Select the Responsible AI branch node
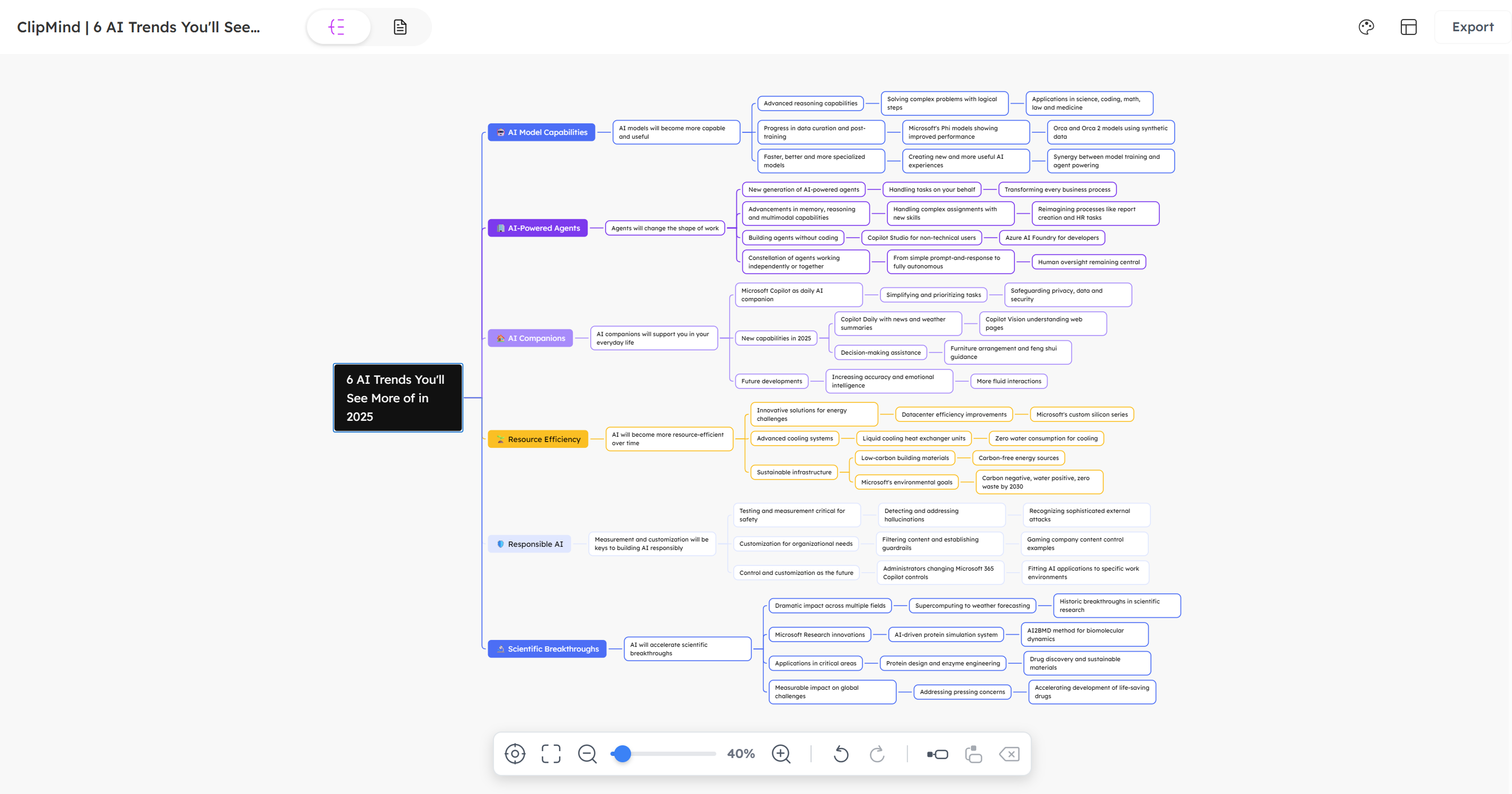The image size is (1512, 794). (529, 544)
